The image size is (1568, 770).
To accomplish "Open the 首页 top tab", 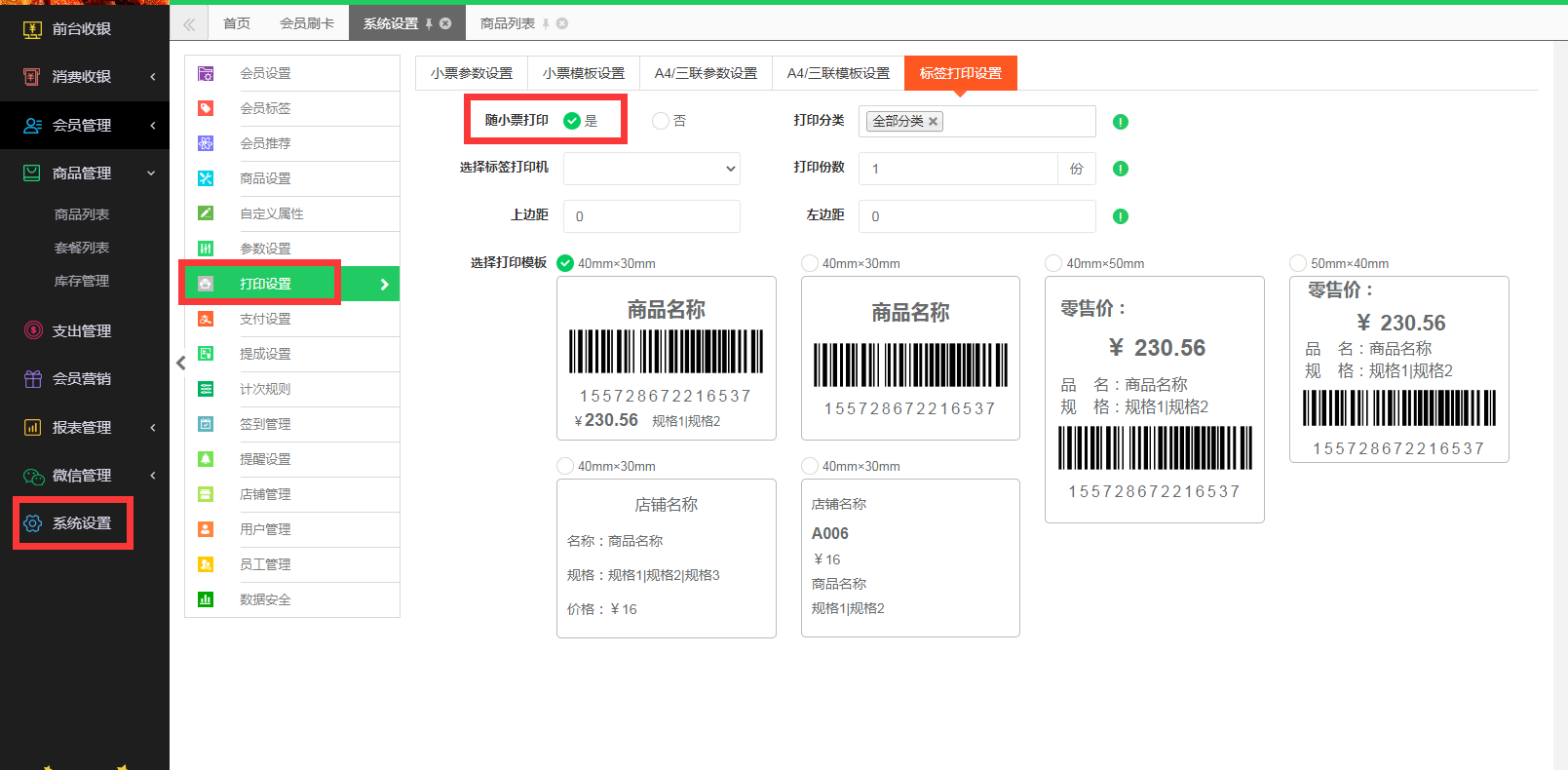I will 237,23.
